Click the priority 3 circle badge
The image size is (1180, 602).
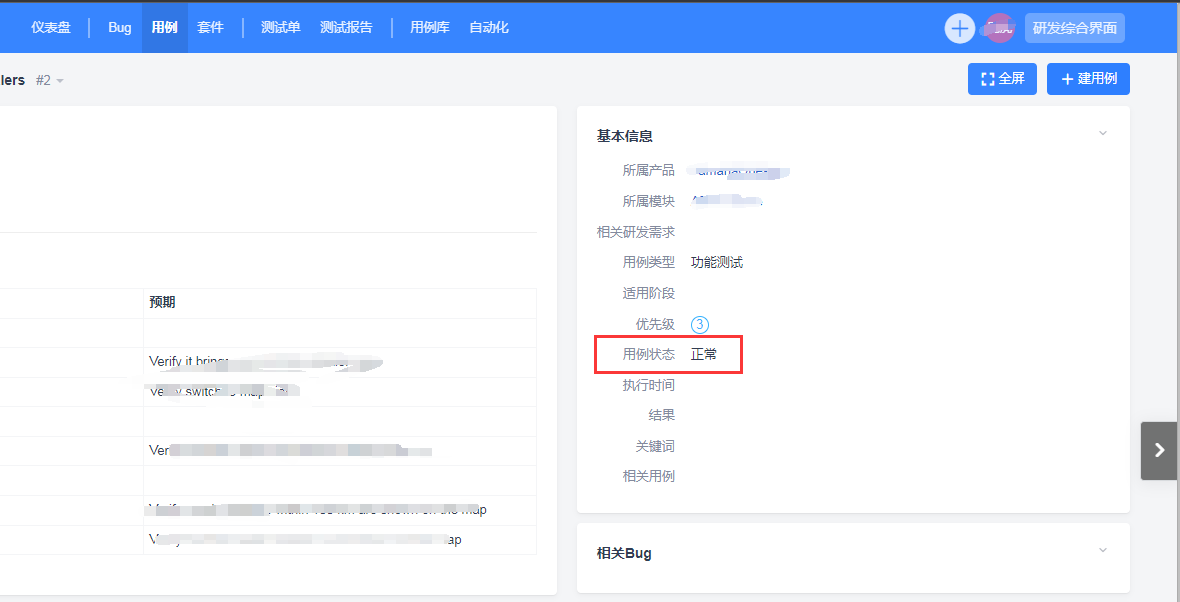pyautogui.click(x=700, y=324)
